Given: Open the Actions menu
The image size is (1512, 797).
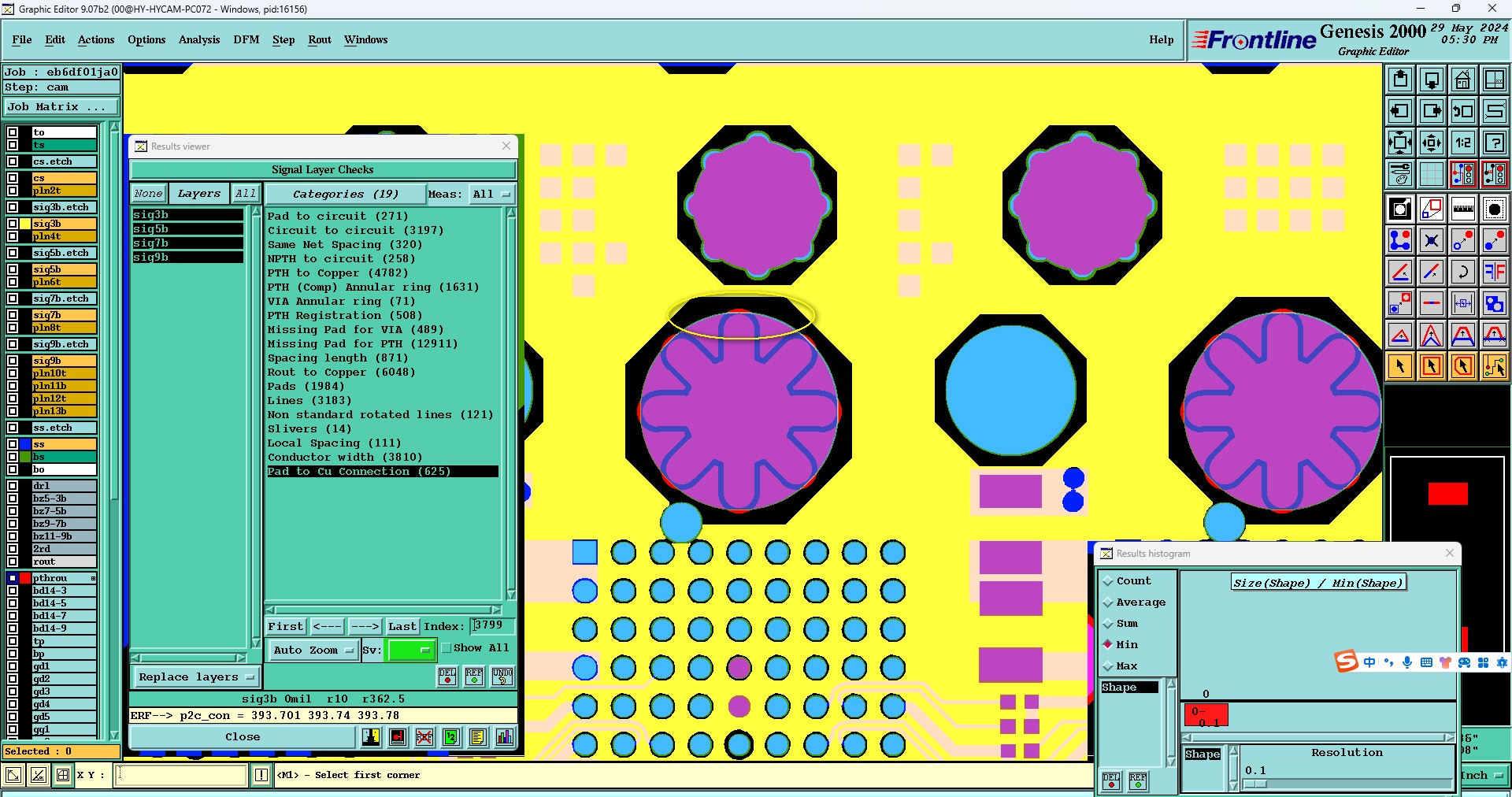Looking at the screenshot, I should (x=96, y=39).
